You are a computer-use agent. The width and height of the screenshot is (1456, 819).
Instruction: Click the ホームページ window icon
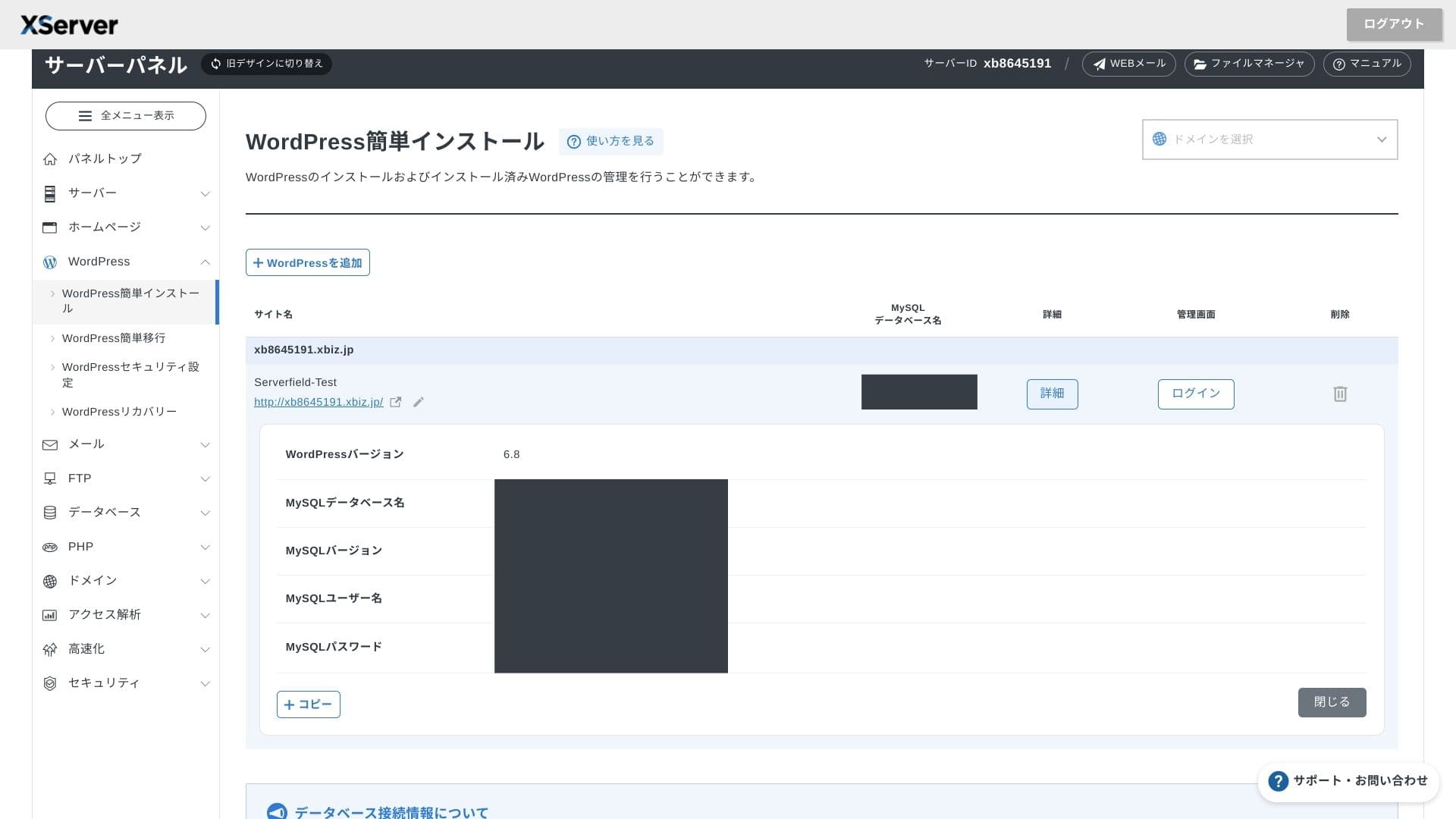(x=50, y=227)
